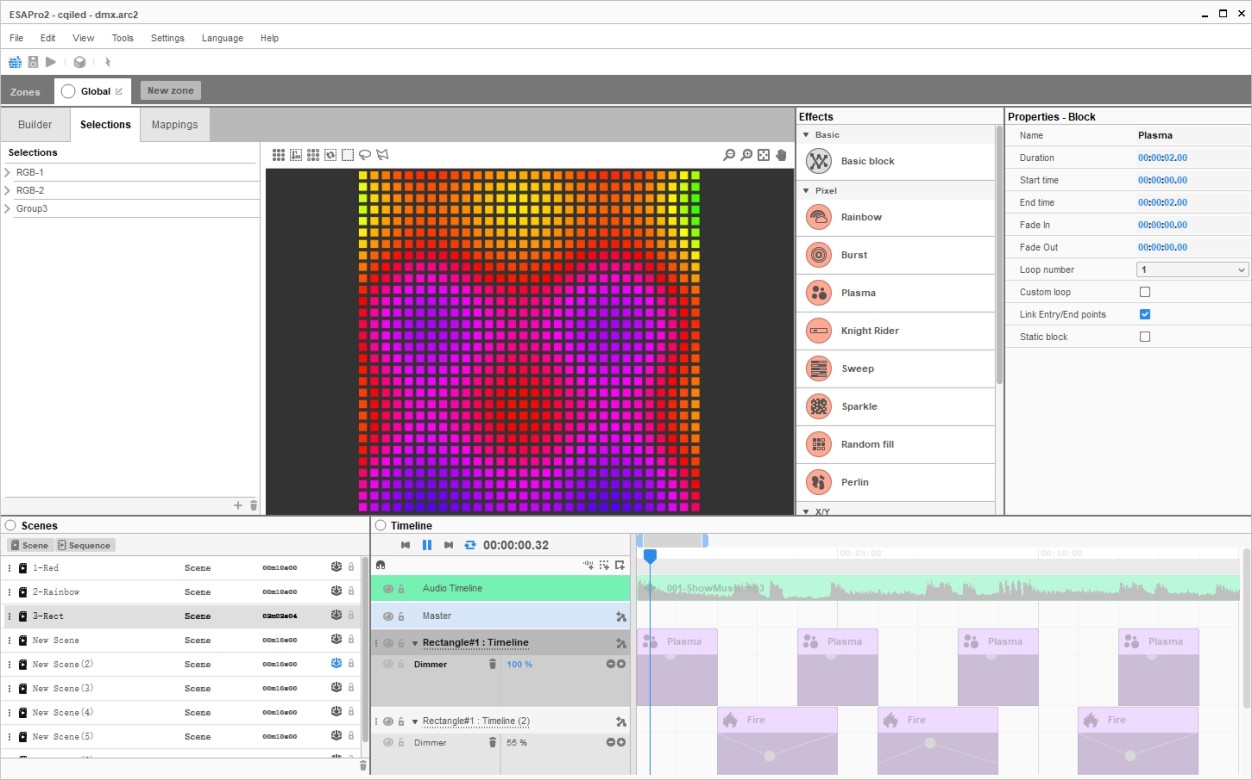Toggle lock on Audio Timeline track

coord(401,589)
